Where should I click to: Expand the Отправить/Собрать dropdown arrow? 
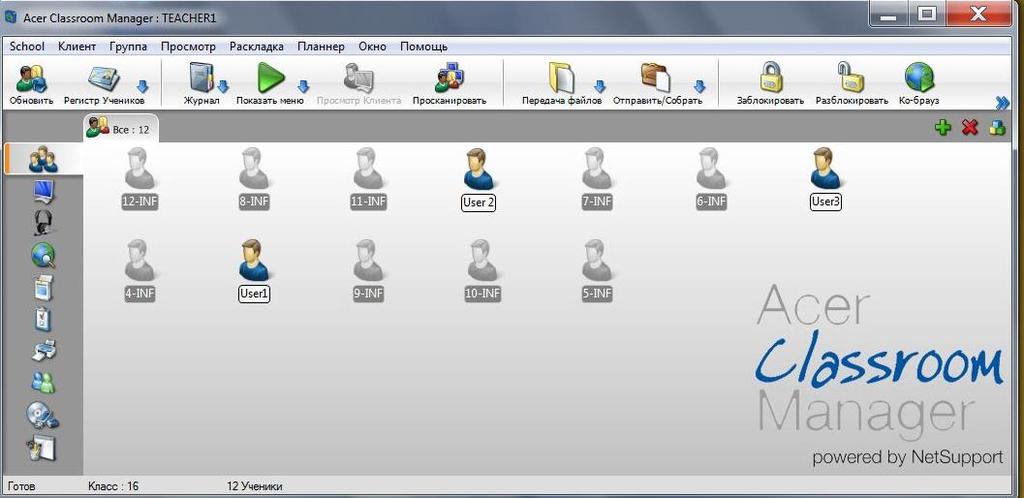tap(699, 87)
